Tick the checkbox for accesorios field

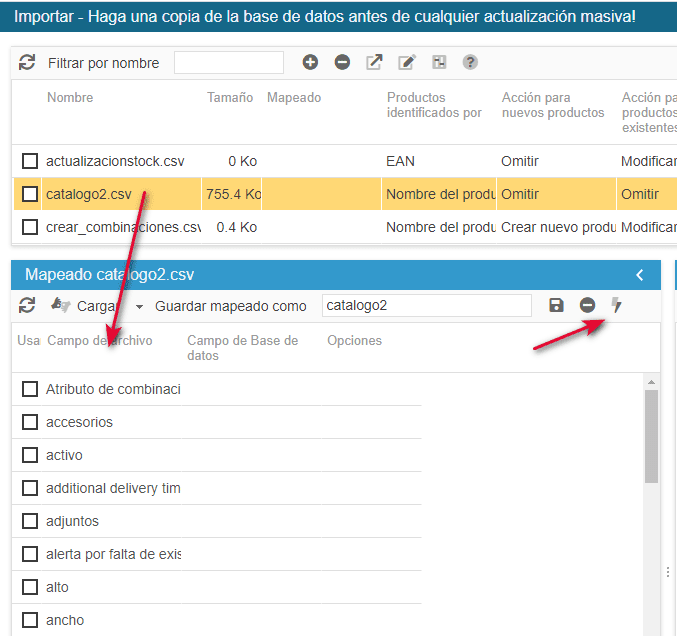30,422
